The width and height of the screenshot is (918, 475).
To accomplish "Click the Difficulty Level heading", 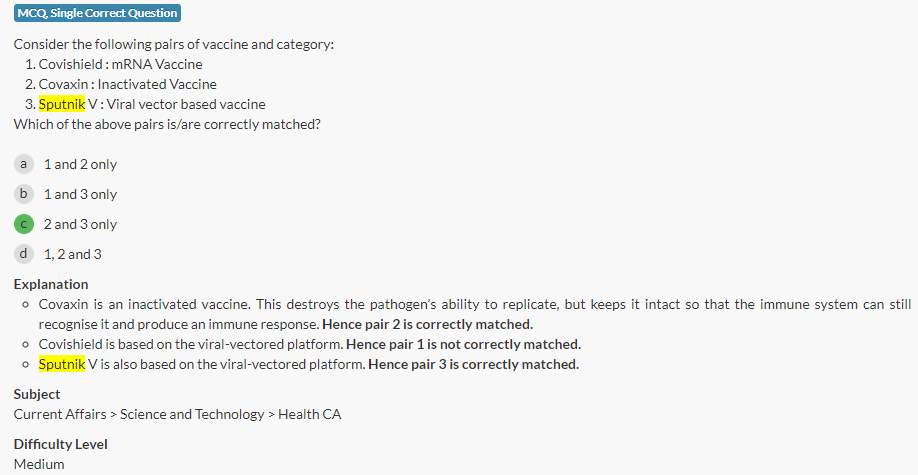I will point(61,444).
